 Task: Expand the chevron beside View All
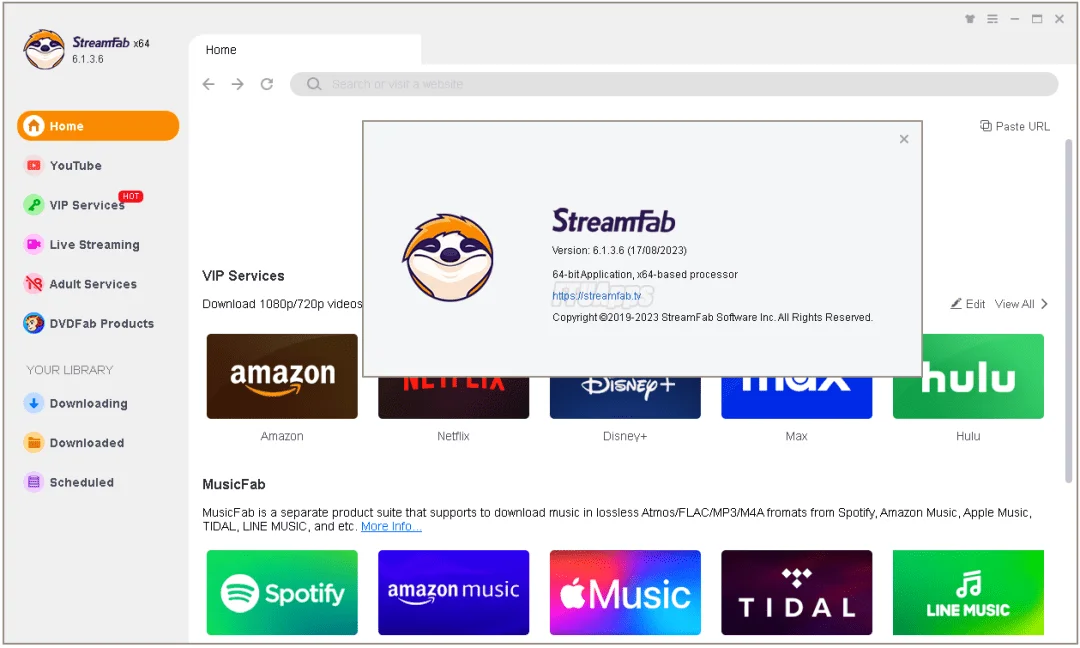pos(1045,304)
